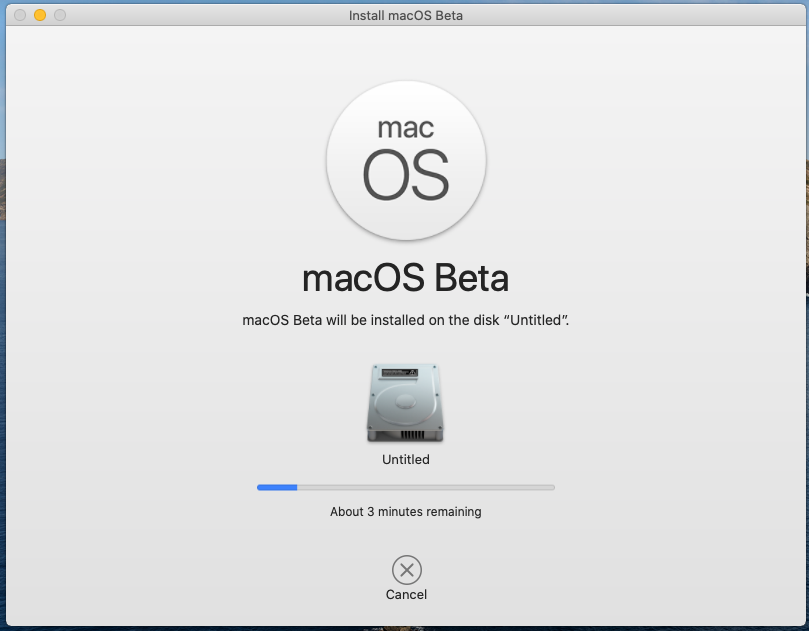809x631 pixels.
Task: Select the Untitled hard disk icon
Action: coord(405,403)
